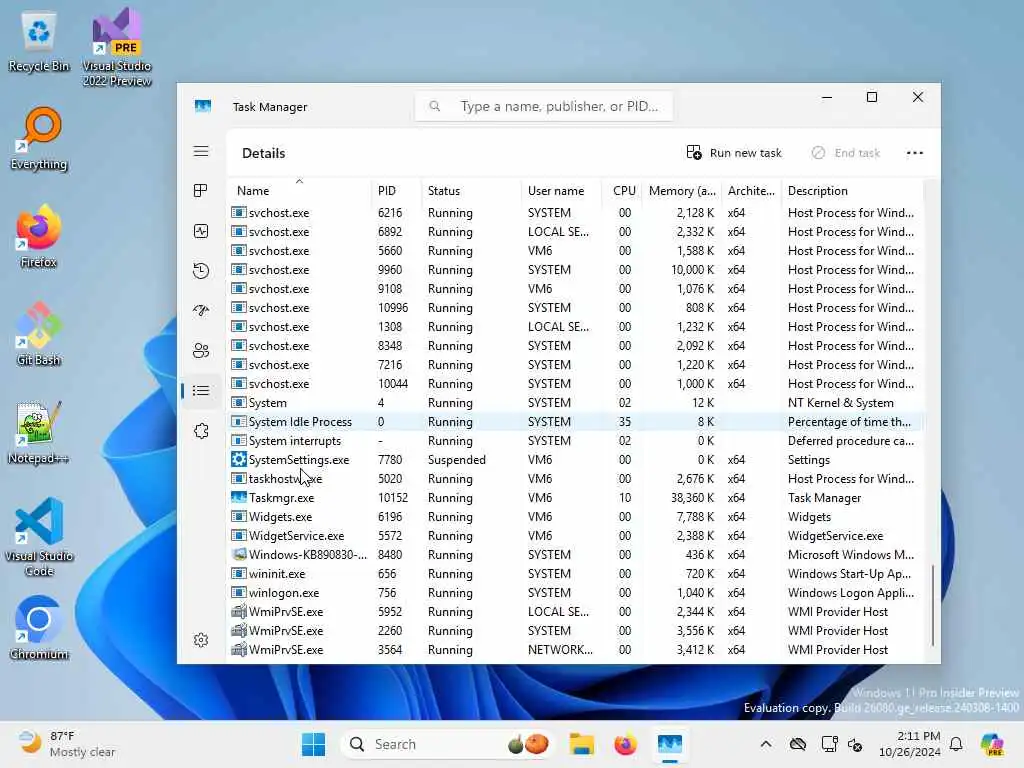Open the Services page puzzle icon

pyautogui.click(x=201, y=431)
